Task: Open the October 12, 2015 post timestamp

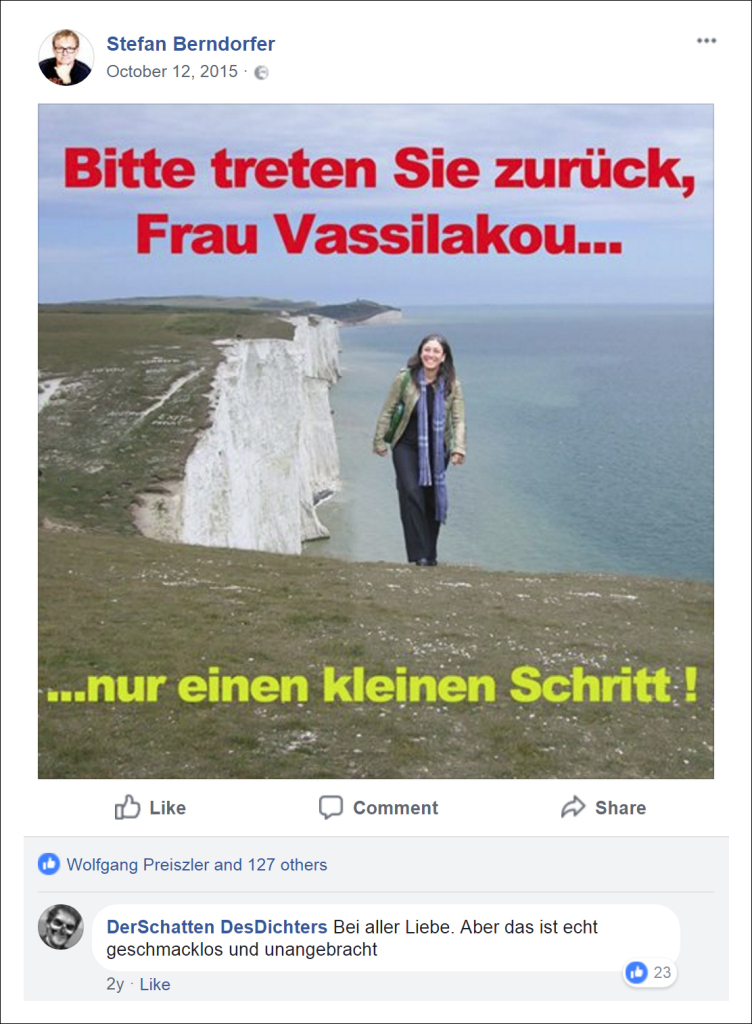Action: (x=172, y=71)
